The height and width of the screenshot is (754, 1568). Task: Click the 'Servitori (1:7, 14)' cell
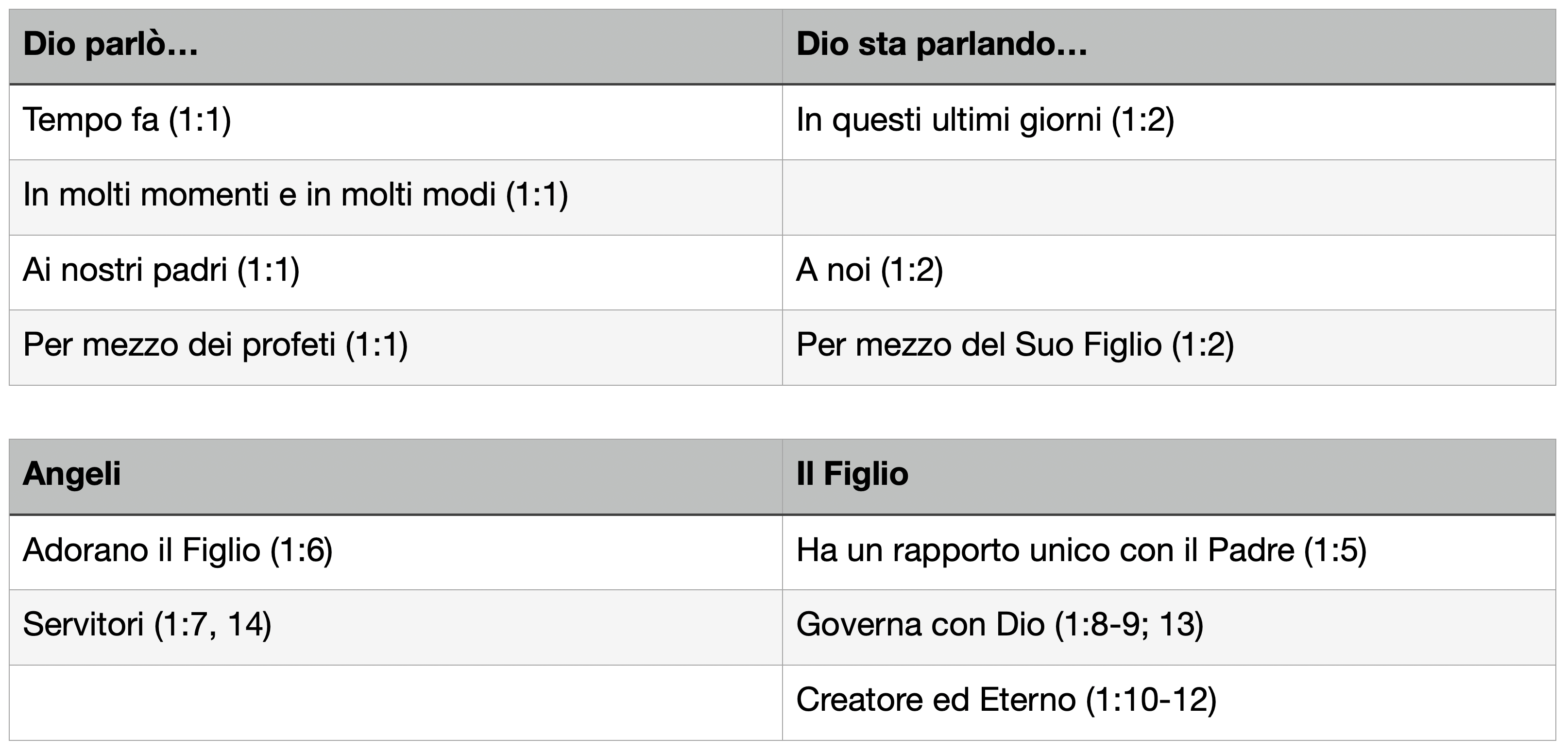click(x=396, y=627)
